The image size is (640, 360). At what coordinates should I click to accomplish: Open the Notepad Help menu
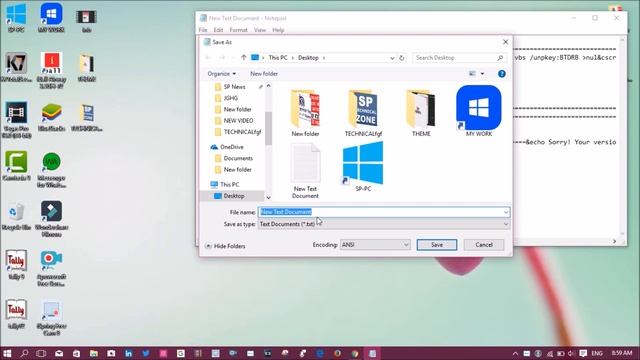coord(278,30)
